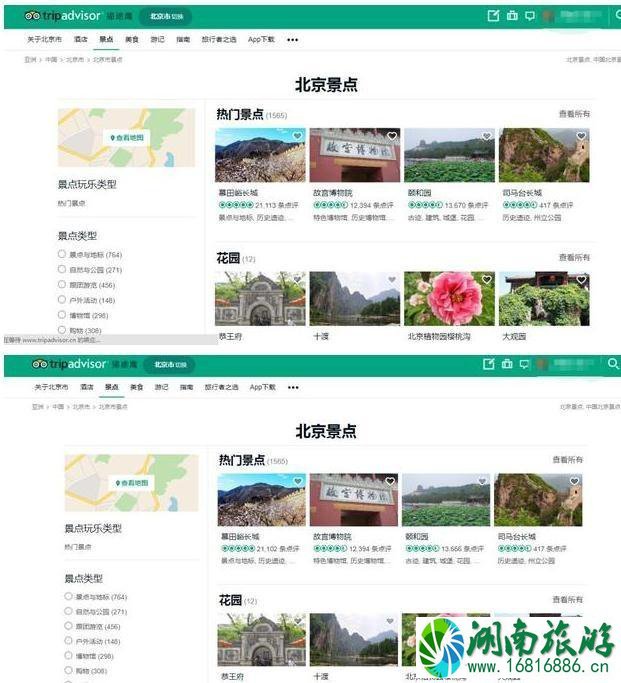Click 中国 breadcrumb link in upper page
Screen dimensions: 621x683
(x=51, y=60)
